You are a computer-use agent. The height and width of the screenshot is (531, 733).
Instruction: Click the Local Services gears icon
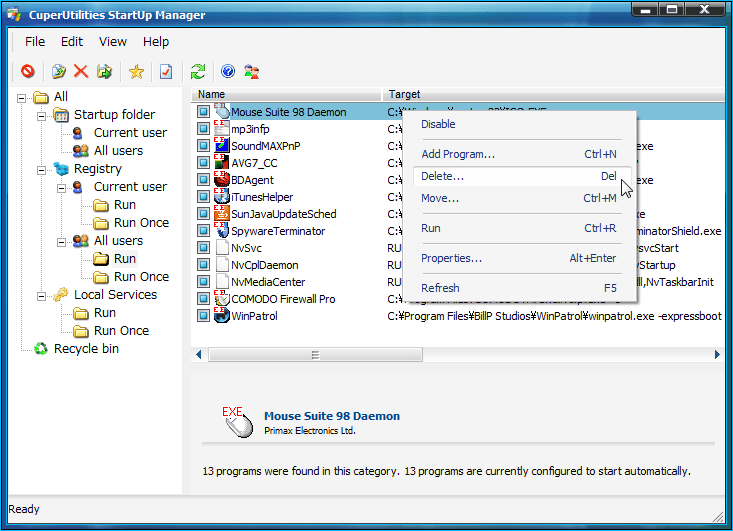(x=61, y=294)
